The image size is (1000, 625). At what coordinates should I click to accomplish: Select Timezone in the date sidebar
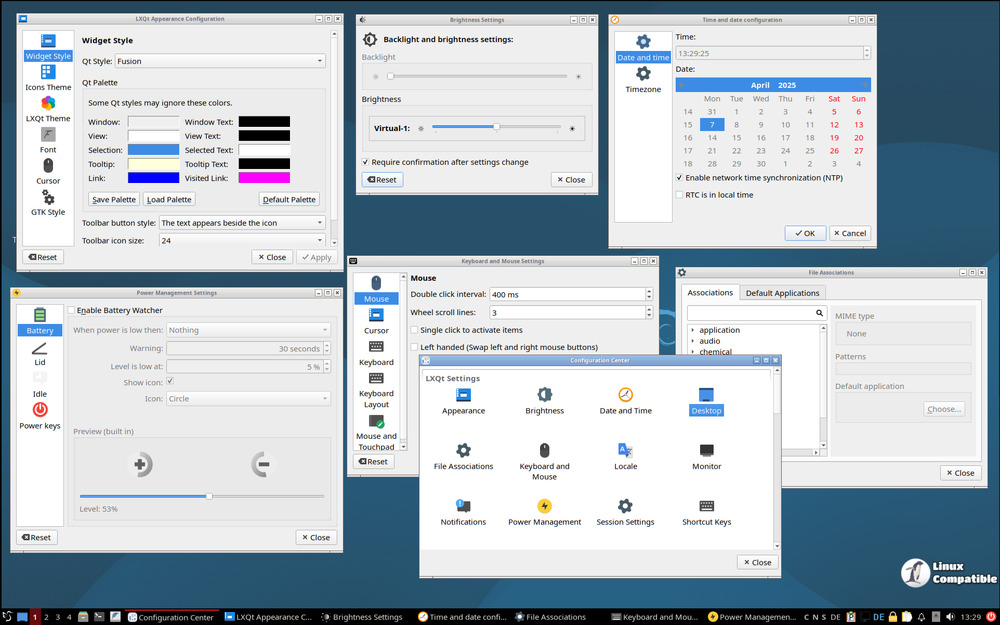pos(643,78)
